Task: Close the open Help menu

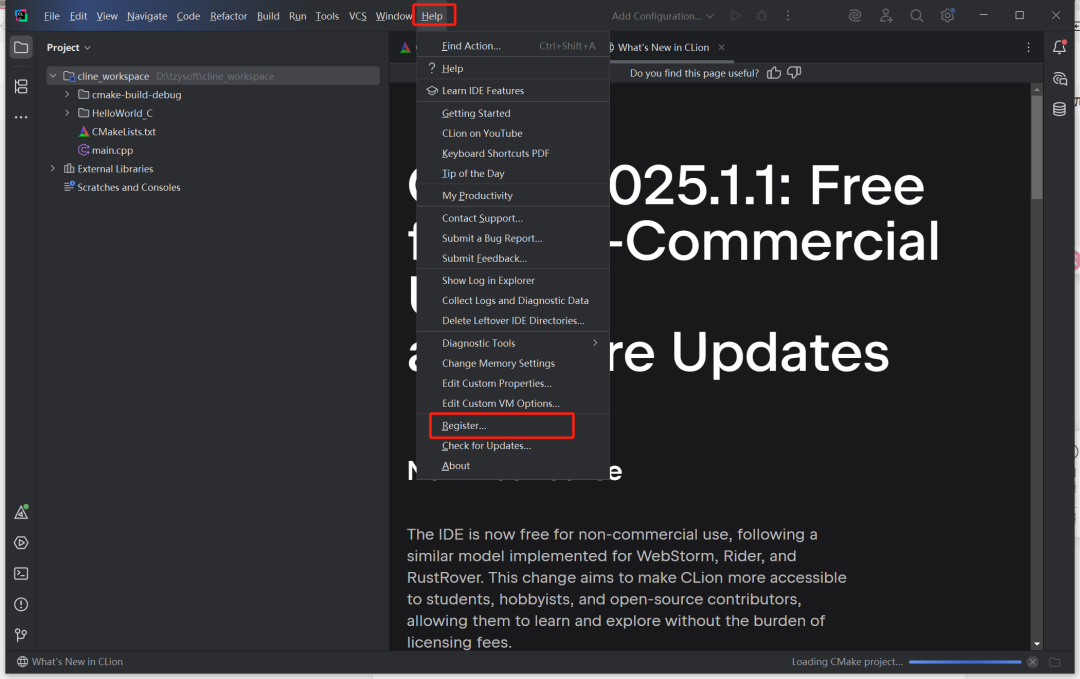Action: 433,16
